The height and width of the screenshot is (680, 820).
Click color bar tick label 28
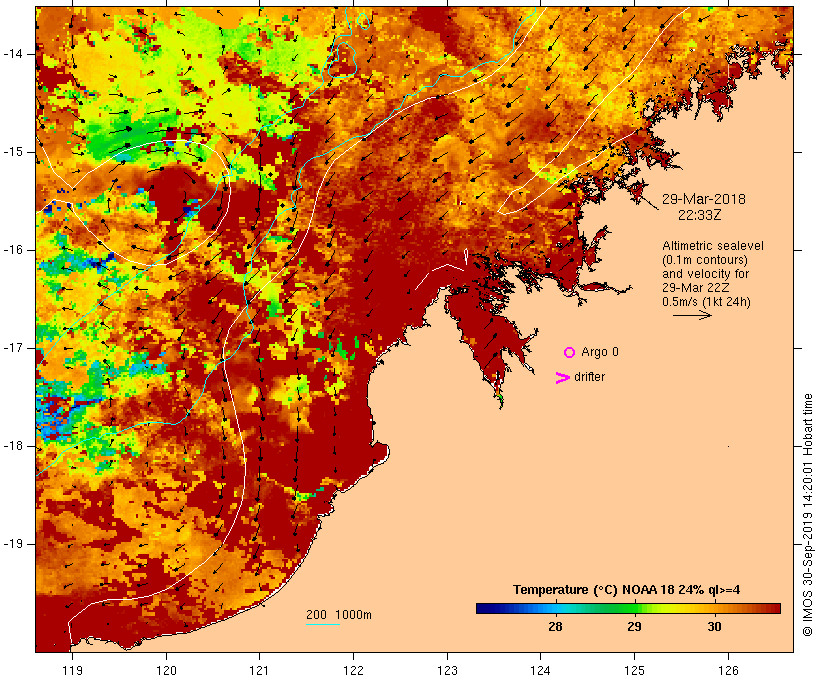555,626
